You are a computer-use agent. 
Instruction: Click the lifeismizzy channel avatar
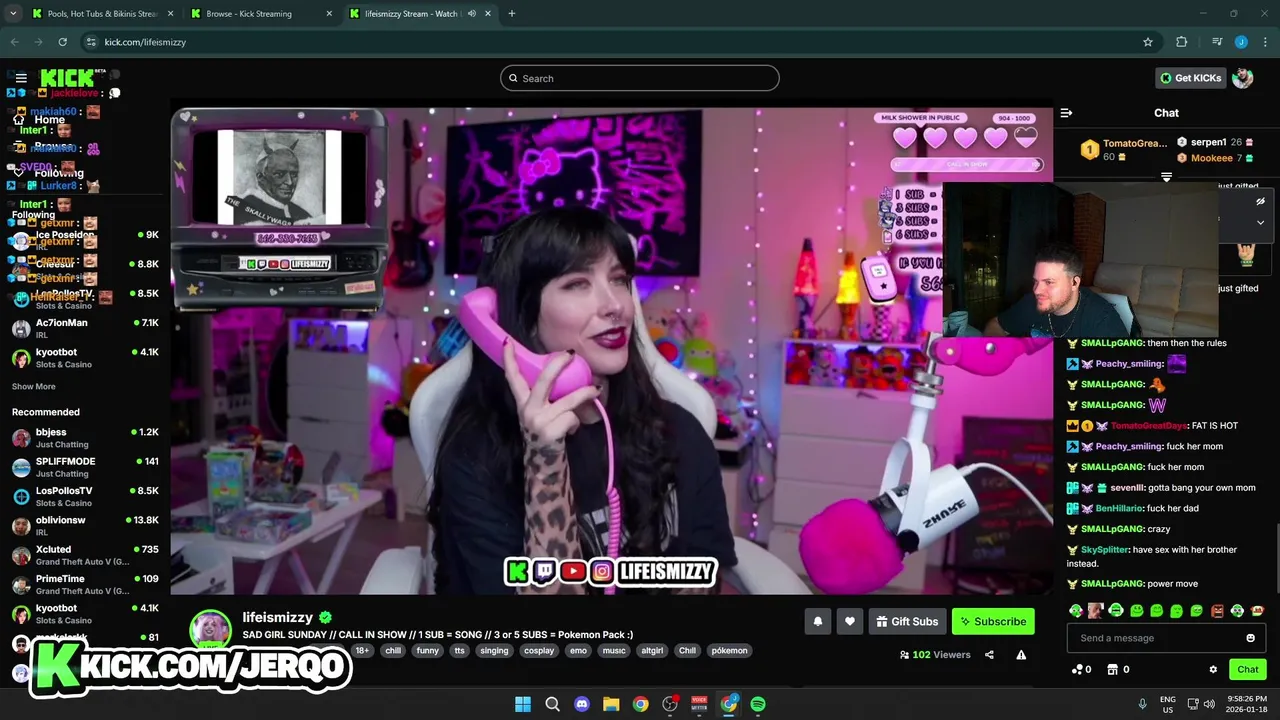(210, 629)
